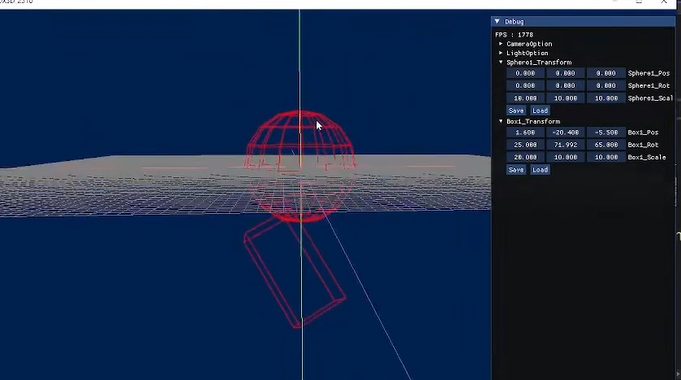Screen dimensions: 681x380
Task: Click Sphere1_Scale X value 10.000
Action: [x=525, y=98]
